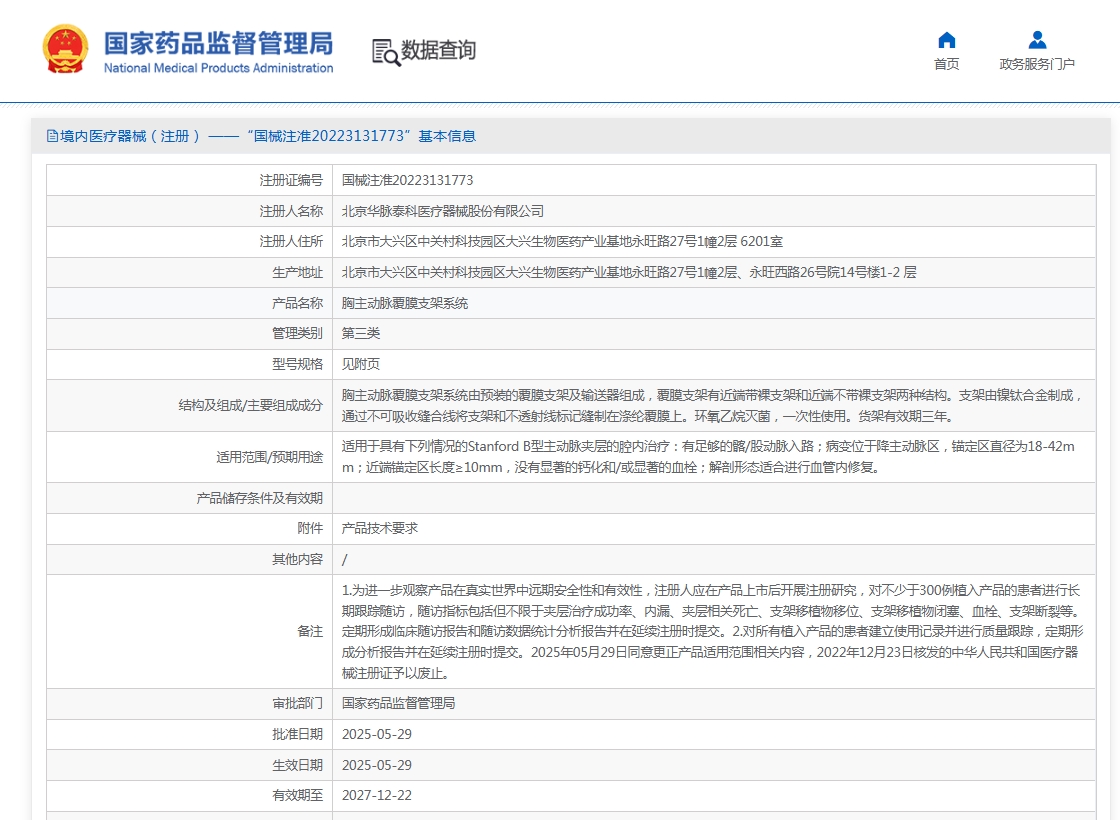The image size is (1120, 820).
Task: Click the 注册人名称 label
Action: coord(291,211)
